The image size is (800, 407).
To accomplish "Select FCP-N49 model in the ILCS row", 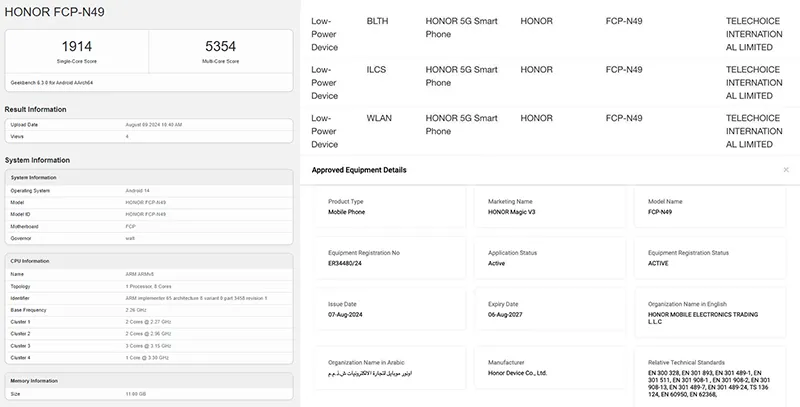I will [x=624, y=69].
